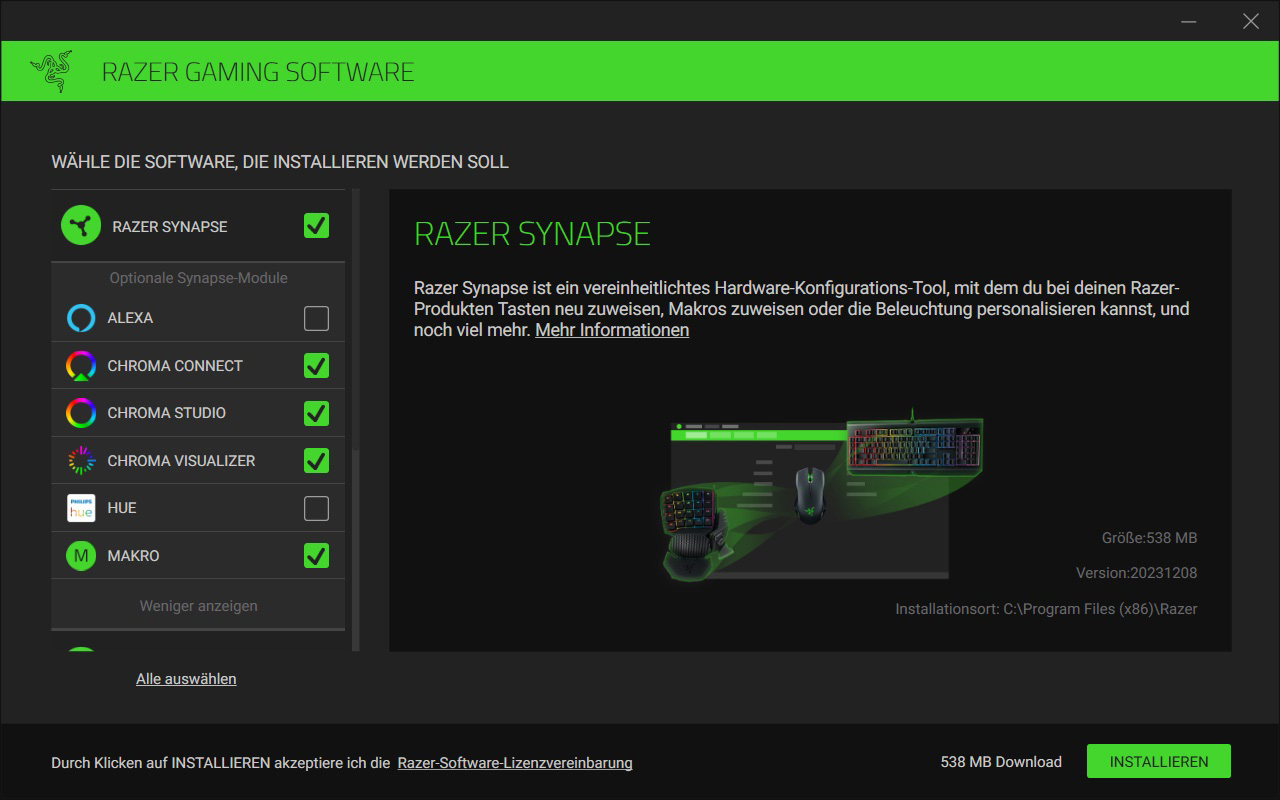Click the Razer snake logo
The width and height of the screenshot is (1280, 800).
click(x=51, y=72)
